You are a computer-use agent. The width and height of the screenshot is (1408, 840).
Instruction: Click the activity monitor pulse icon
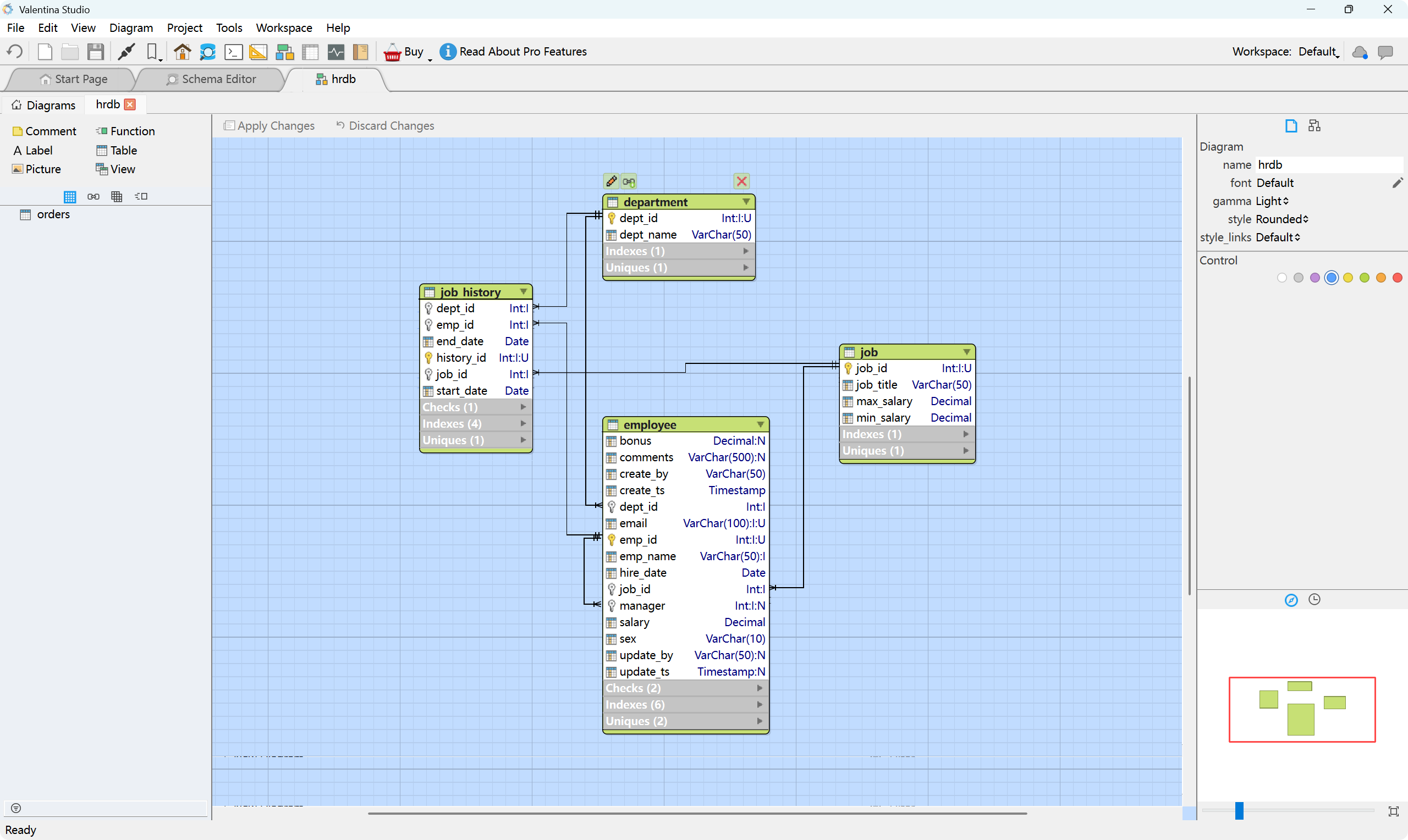pos(335,52)
